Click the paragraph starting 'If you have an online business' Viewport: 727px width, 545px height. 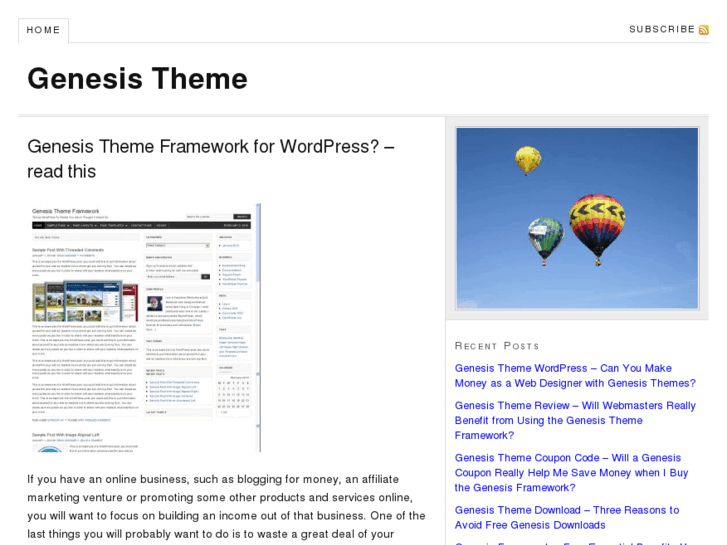coord(226,507)
